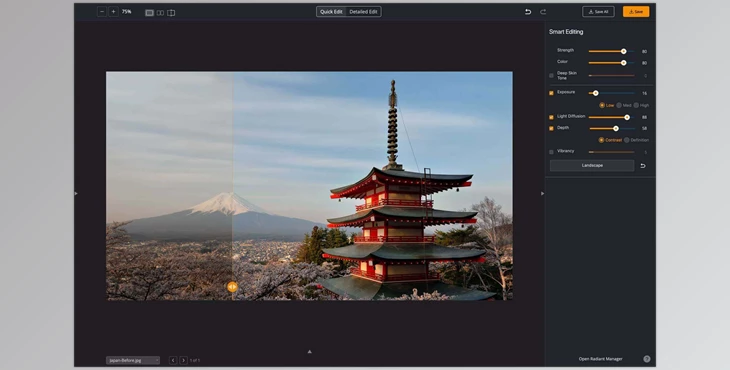Click the Strength slider handle
Screen dimensions: 730x370
click(x=623, y=51)
